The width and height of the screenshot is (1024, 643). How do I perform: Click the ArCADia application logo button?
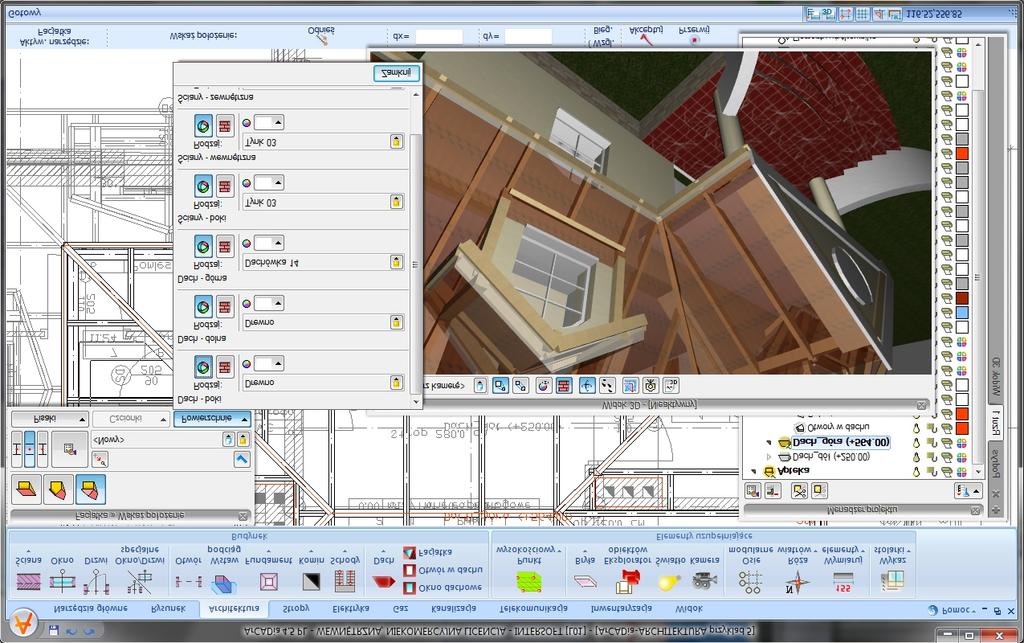click(23, 623)
